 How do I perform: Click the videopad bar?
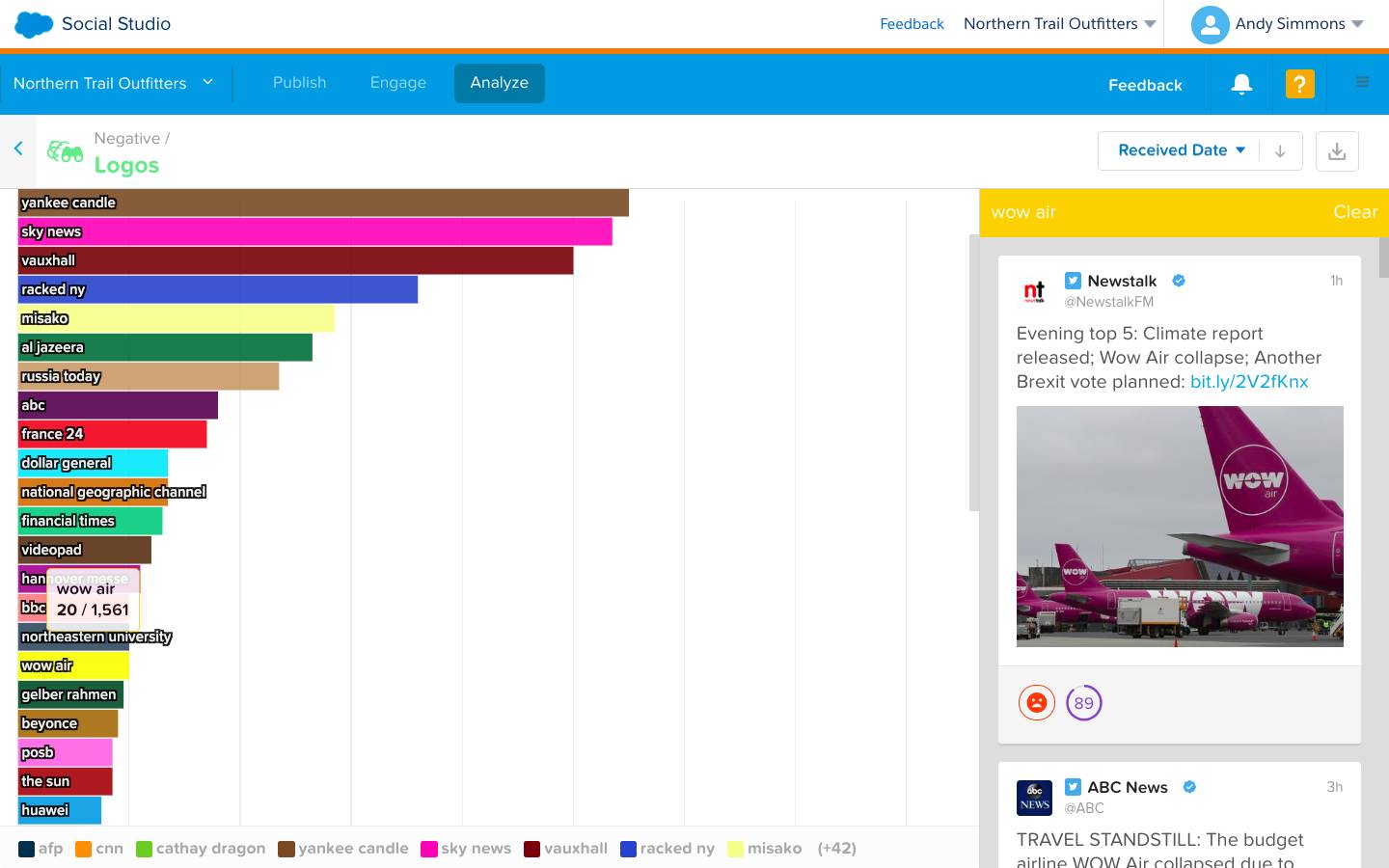click(x=85, y=550)
